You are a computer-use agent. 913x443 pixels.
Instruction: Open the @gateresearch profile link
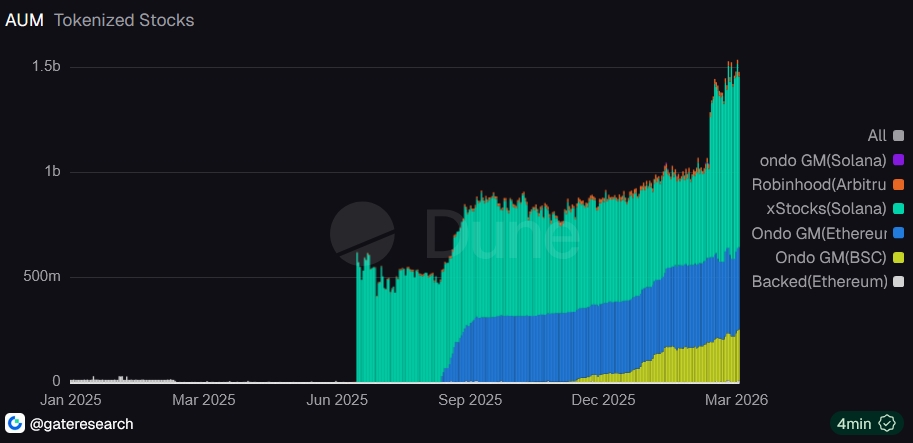(x=83, y=424)
